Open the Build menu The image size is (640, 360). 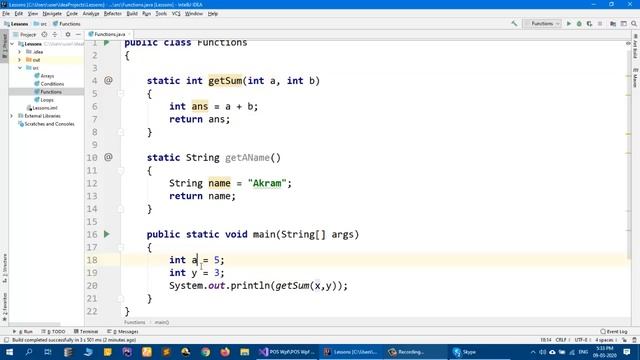[x=132, y=13]
